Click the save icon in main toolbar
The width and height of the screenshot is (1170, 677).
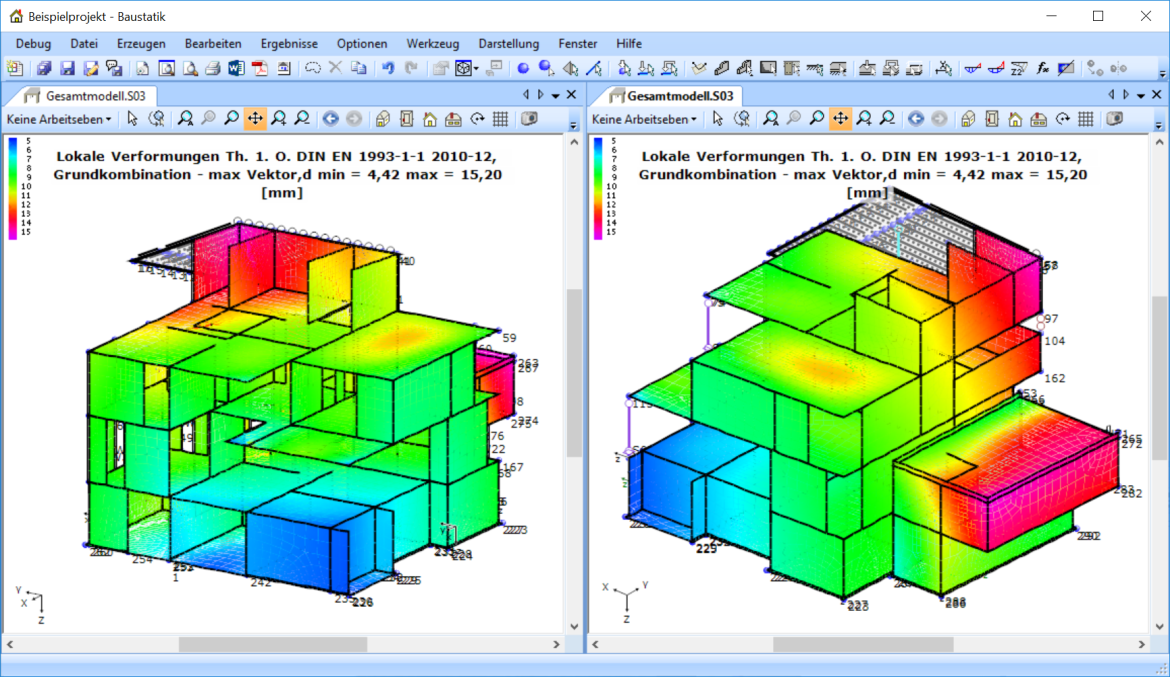tap(67, 69)
